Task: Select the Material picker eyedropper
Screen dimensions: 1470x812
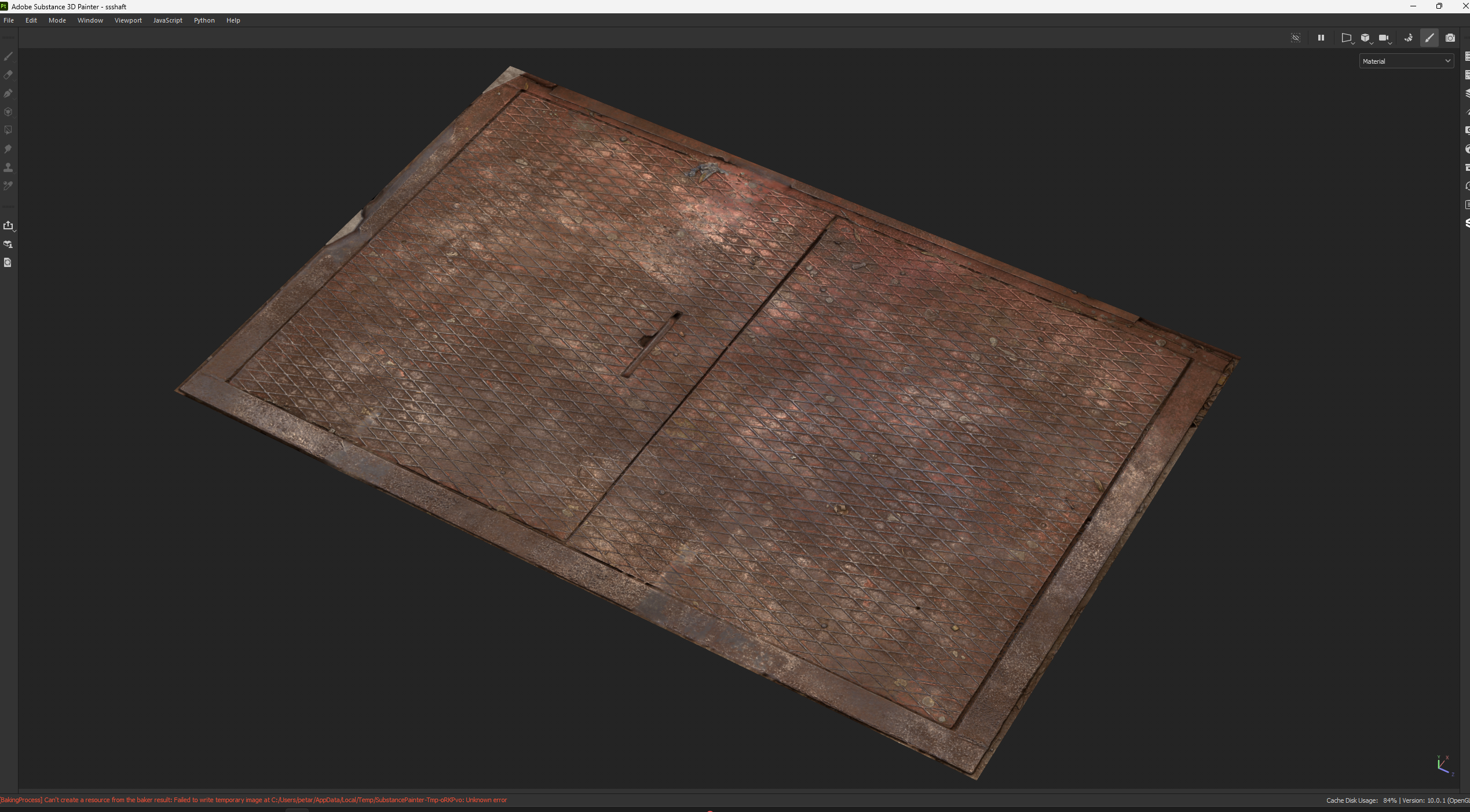Action: coord(8,186)
